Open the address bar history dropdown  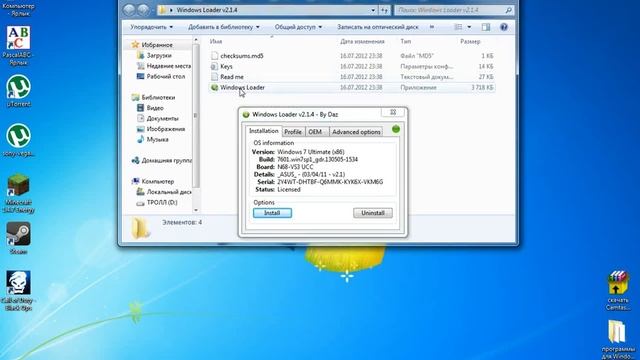tap(373, 10)
